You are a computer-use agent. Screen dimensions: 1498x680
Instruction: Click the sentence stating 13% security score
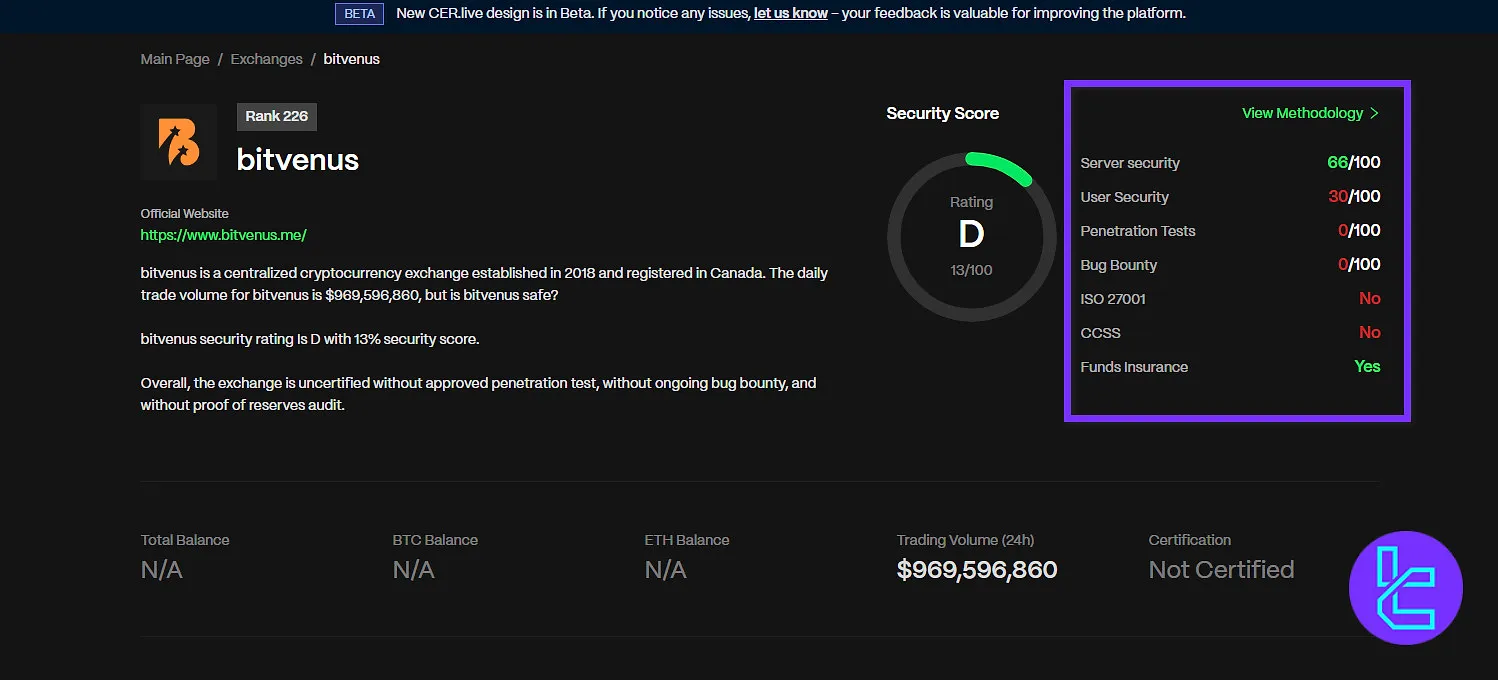310,339
